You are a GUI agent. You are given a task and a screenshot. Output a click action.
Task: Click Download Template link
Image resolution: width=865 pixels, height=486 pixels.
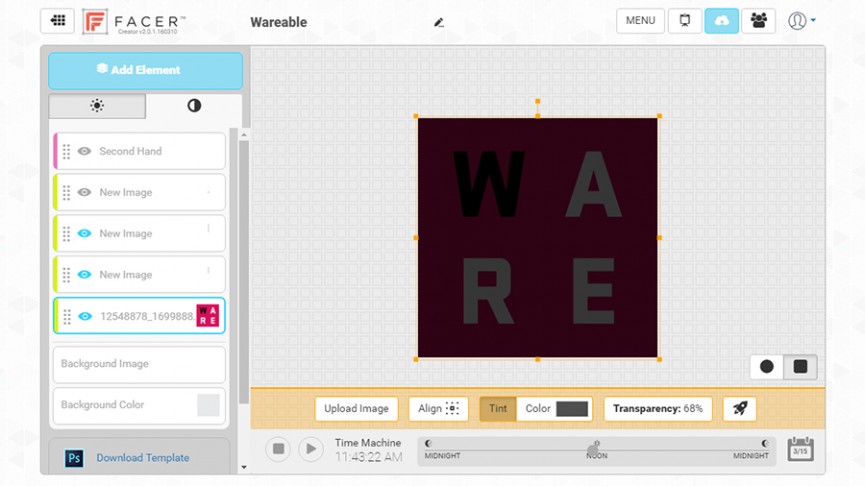(143, 458)
